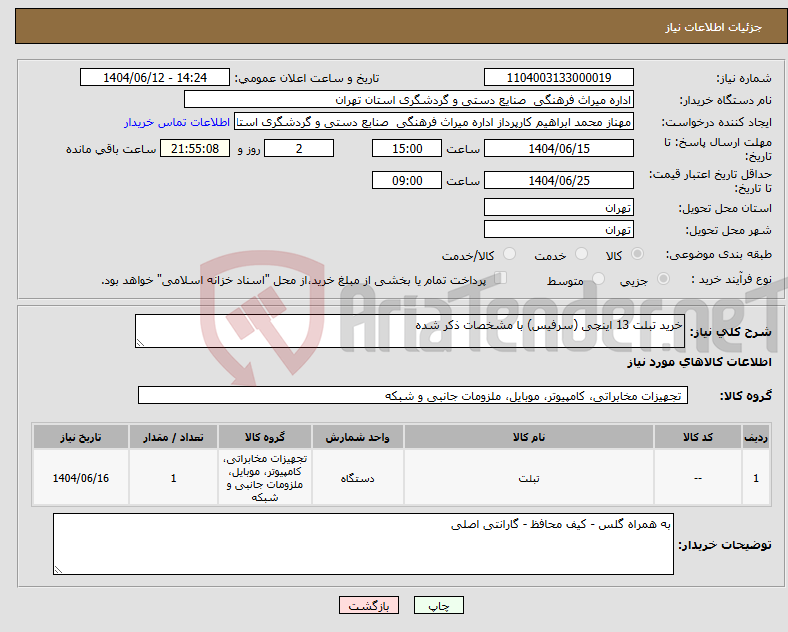Screen dimensions: 788x632
Task: Click the نام کالا column header
Action: (x=529, y=437)
